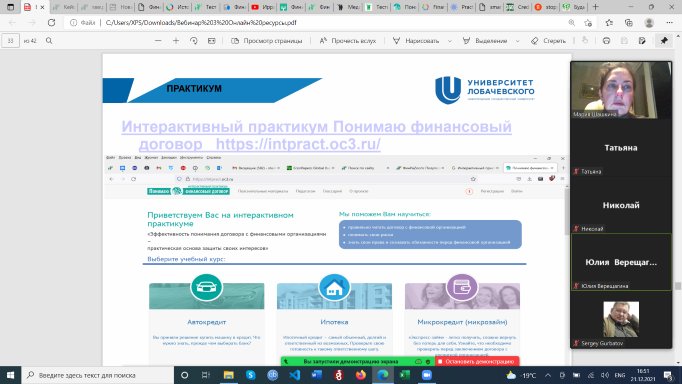This screenshot has width=682, height=384.
Task: Switch to the YouTube browser tab
Action: pyautogui.click(x=262, y=7)
